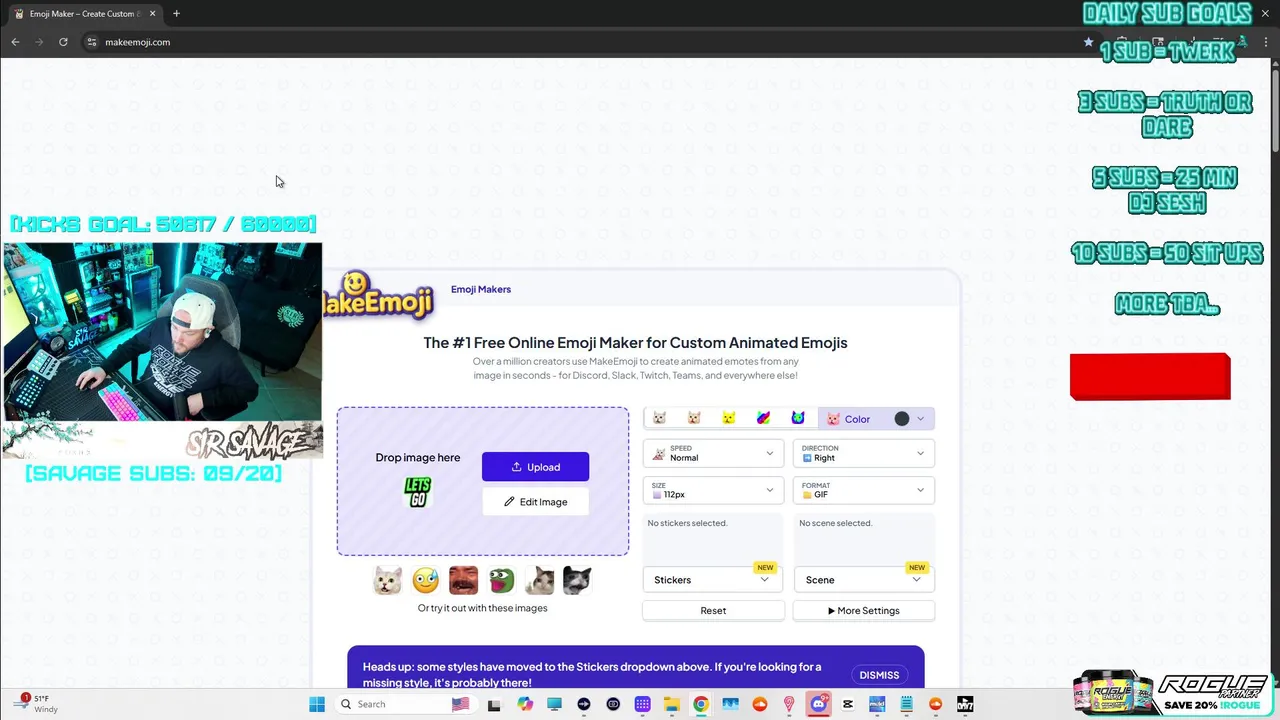
Task: Click the MakeEmoji logo
Action: click(378, 295)
